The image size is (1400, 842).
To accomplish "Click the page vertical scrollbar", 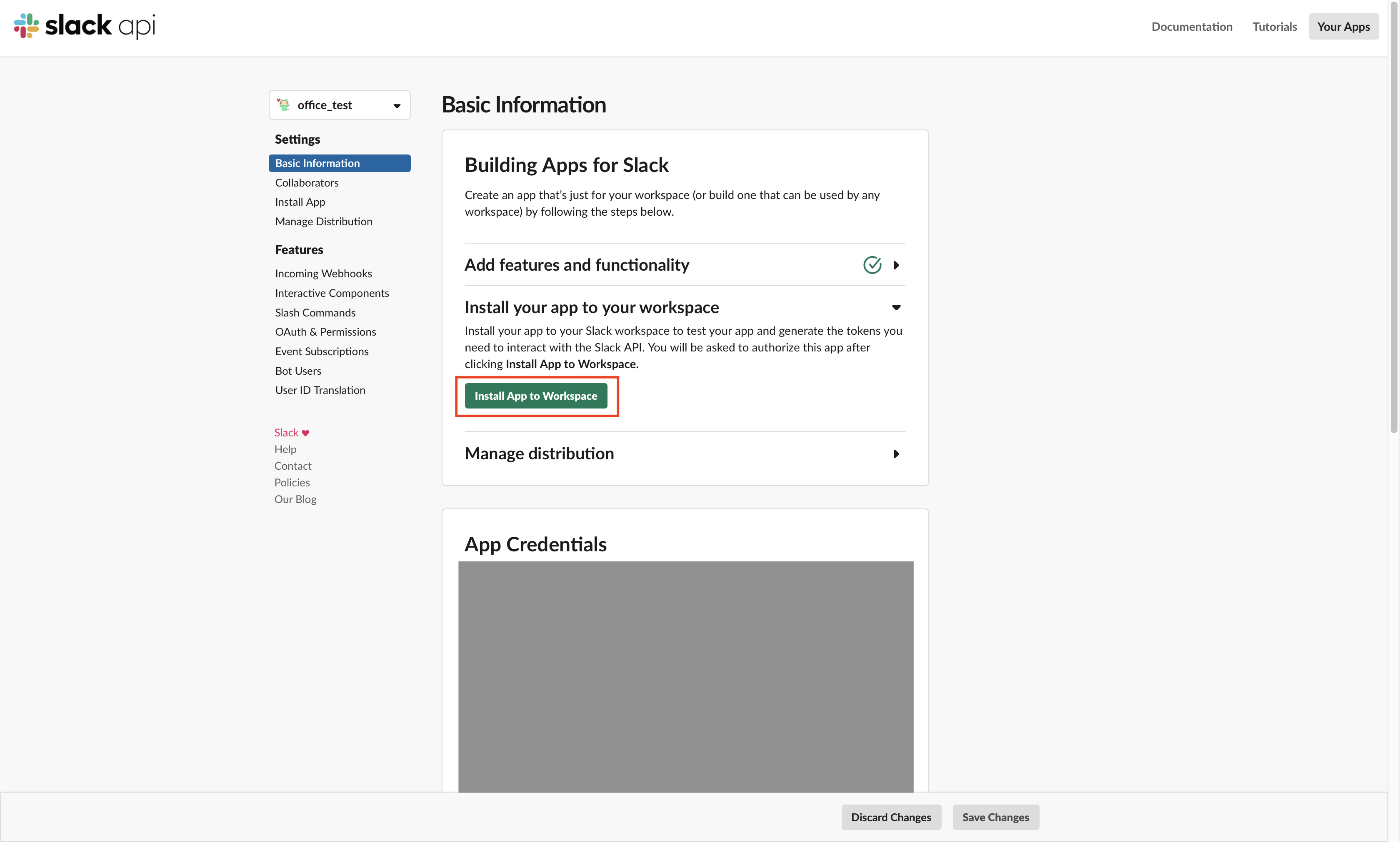I will pyautogui.click(x=1393, y=217).
